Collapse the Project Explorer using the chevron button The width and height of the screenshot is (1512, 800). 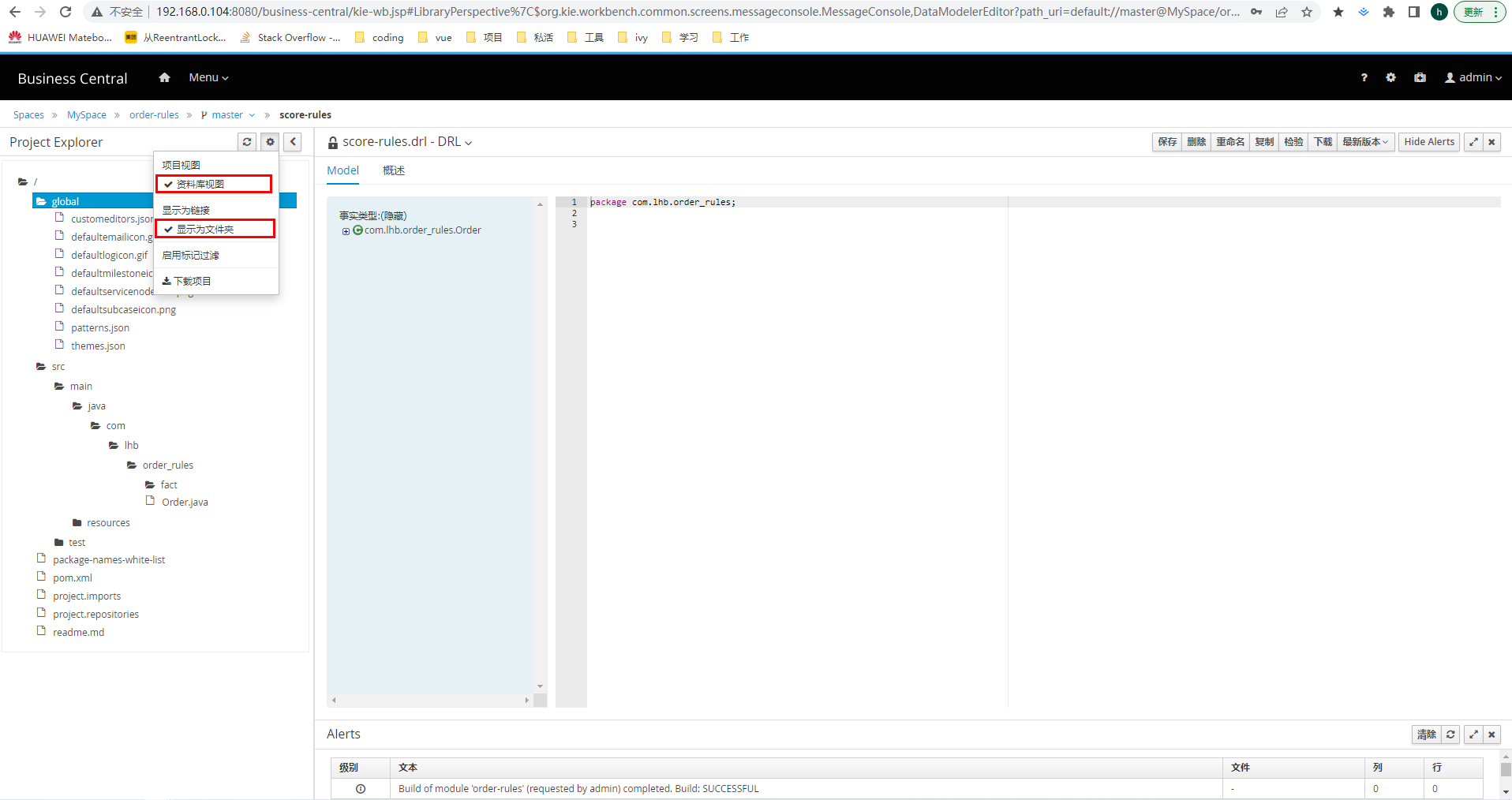coord(293,142)
